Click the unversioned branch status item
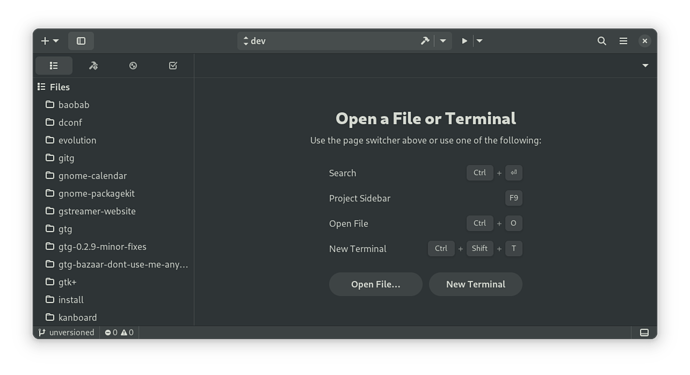This screenshot has height=375, width=690. tap(66, 332)
